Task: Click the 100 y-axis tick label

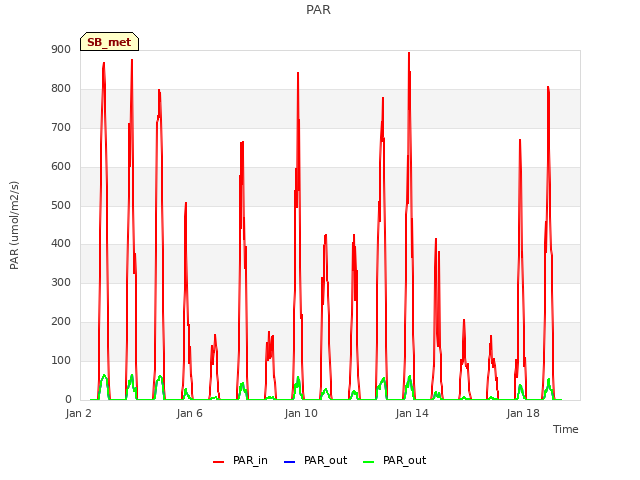Action: [x=61, y=360]
